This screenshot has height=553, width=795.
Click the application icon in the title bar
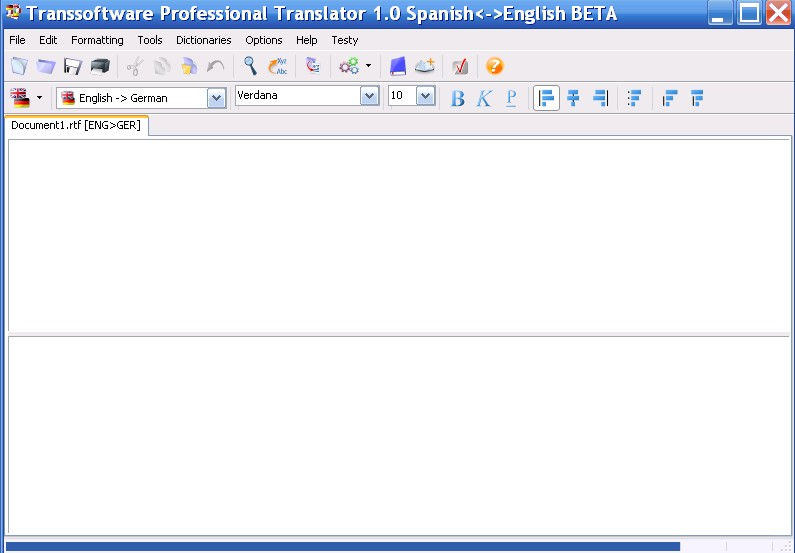[x=13, y=12]
